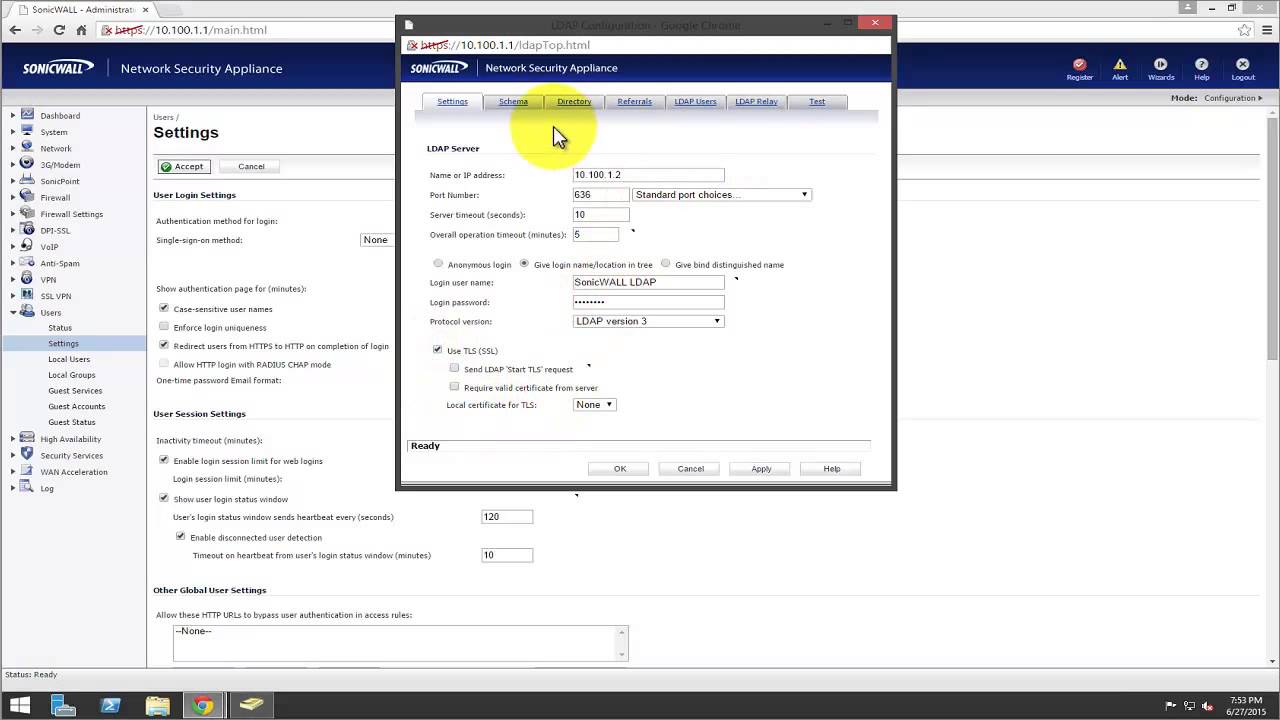Screen dimensions: 1280x720
Task: Switch to the LDAP Users tab
Action: point(695,101)
